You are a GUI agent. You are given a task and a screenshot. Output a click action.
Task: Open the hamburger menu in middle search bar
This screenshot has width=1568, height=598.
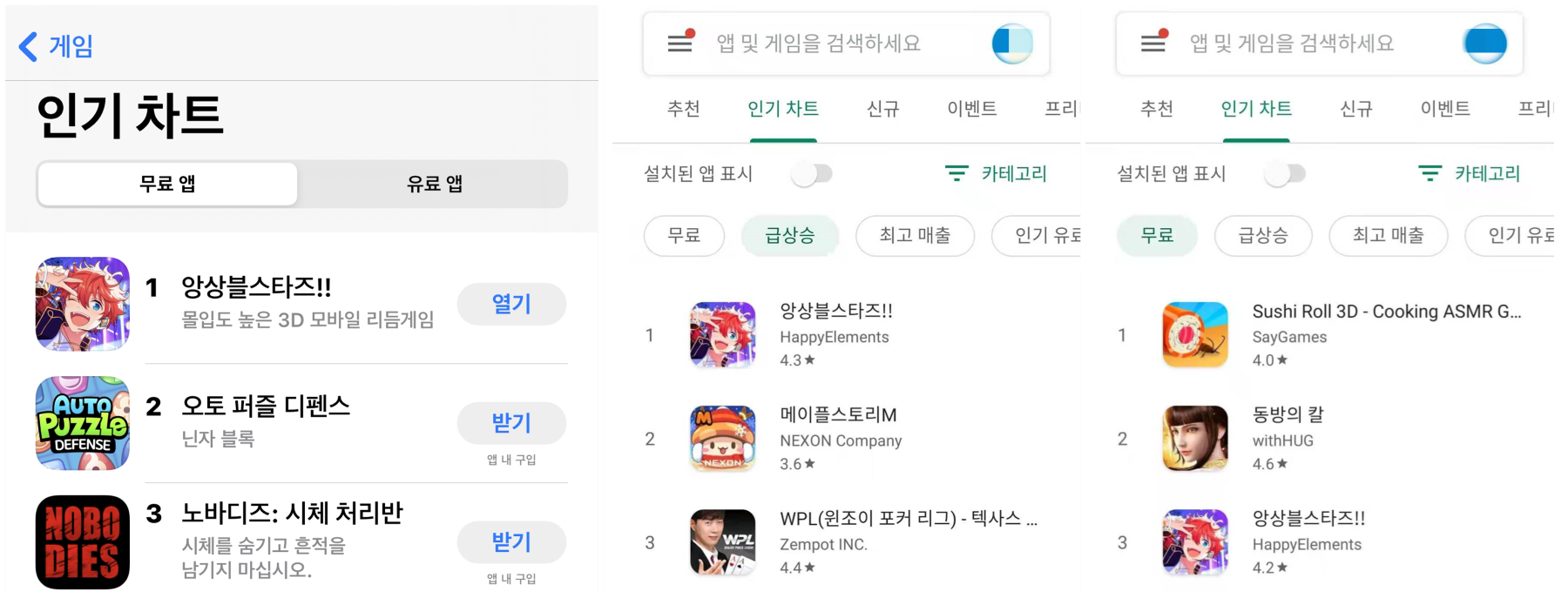679,43
